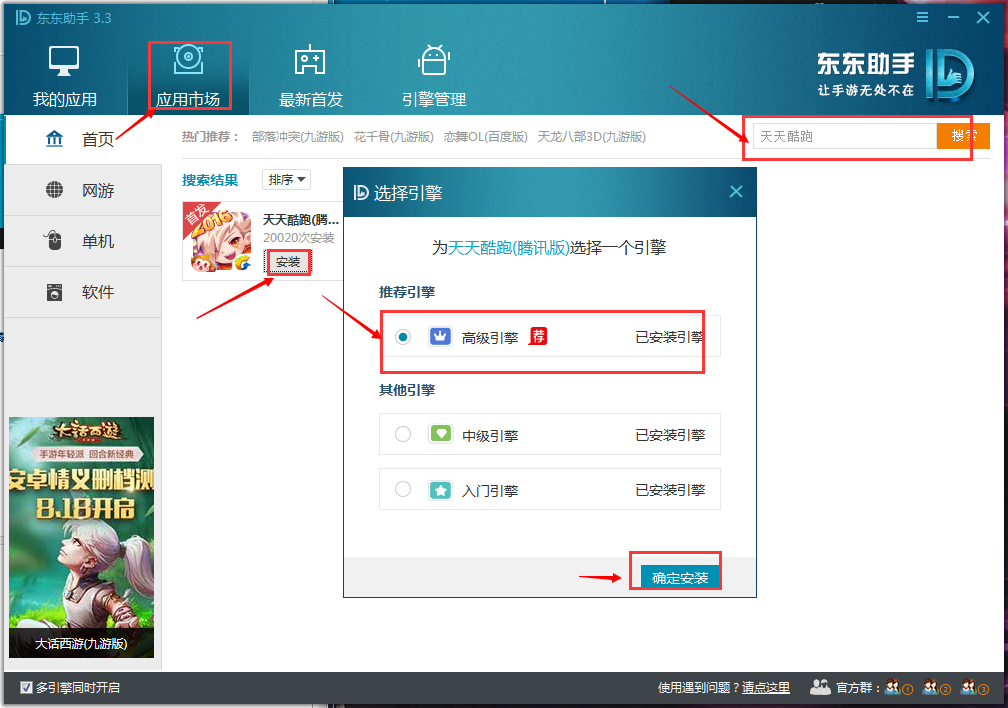Open 大话西游(九游版) advertisement banner
The height and width of the screenshot is (708, 1008).
tap(82, 537)
